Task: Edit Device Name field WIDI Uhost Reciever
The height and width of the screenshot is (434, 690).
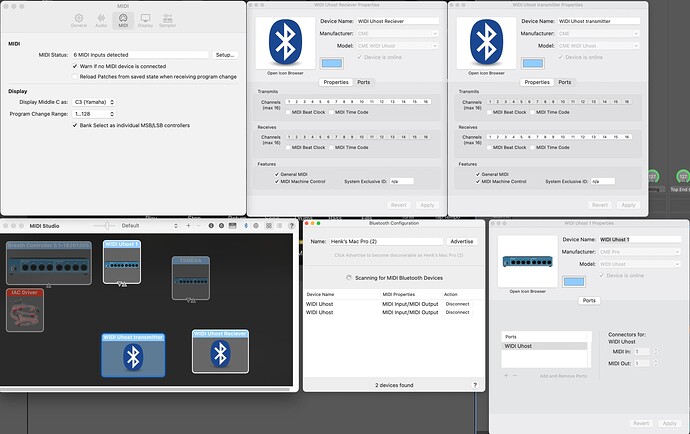Action: [x=397, y=21]
